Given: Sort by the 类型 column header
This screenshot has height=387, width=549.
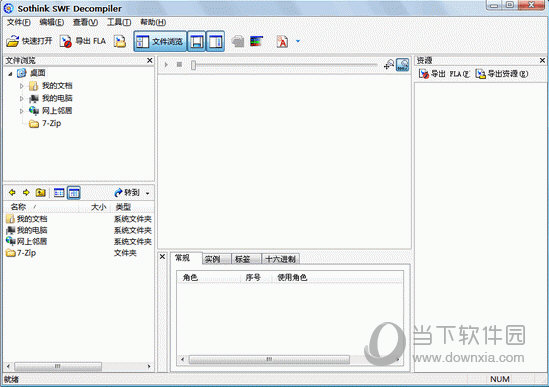Looking at the screenshot, I should coord(132,207).
